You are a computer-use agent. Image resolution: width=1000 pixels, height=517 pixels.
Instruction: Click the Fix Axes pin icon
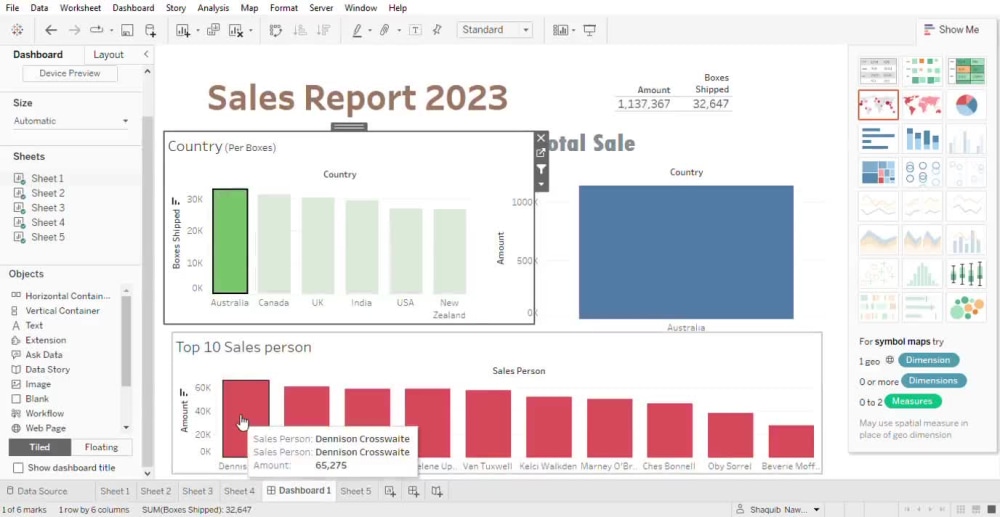[x=437, y=30]
